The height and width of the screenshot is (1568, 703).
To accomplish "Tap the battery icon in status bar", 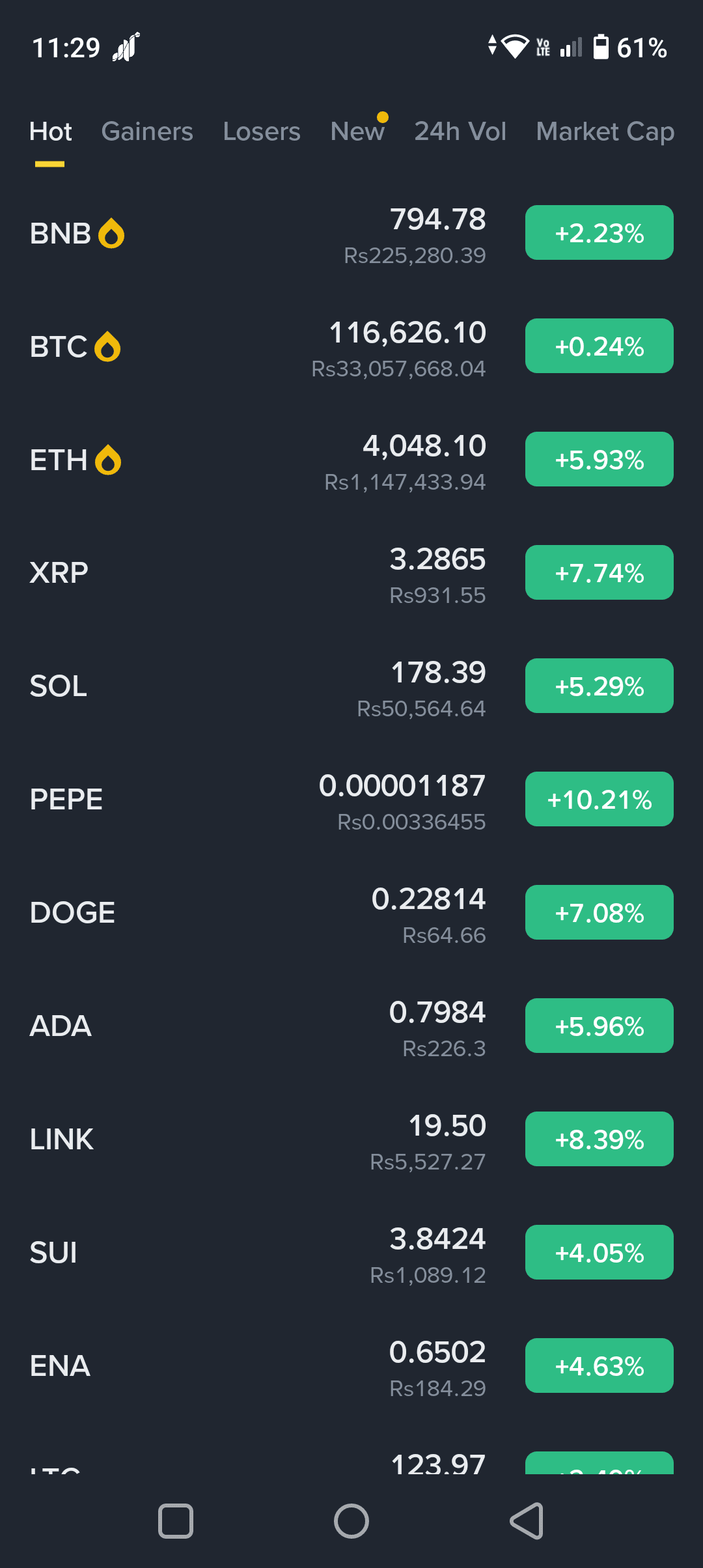I will (x=601, y=48).
